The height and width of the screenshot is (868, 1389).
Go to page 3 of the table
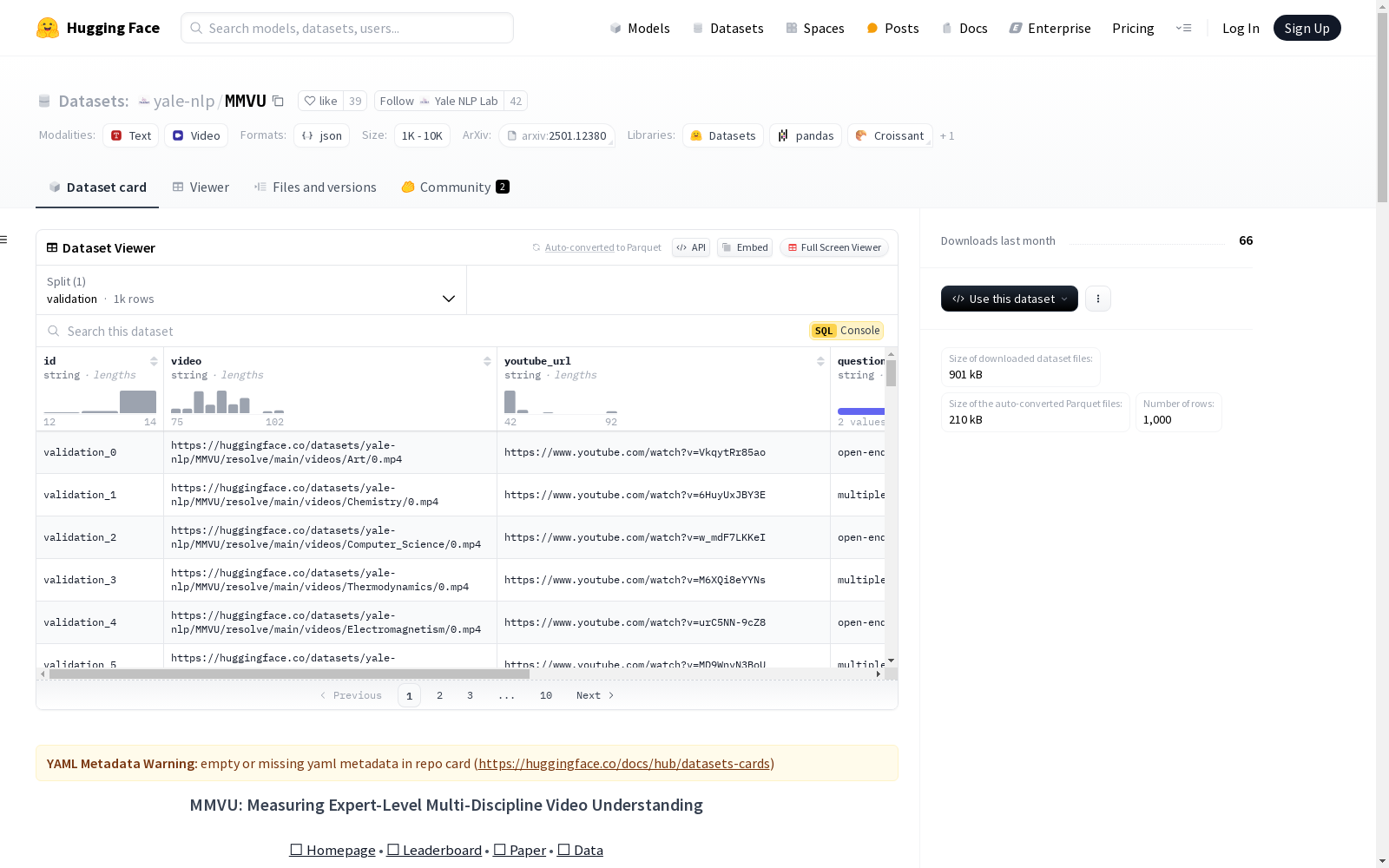click(x=471, y=695)
